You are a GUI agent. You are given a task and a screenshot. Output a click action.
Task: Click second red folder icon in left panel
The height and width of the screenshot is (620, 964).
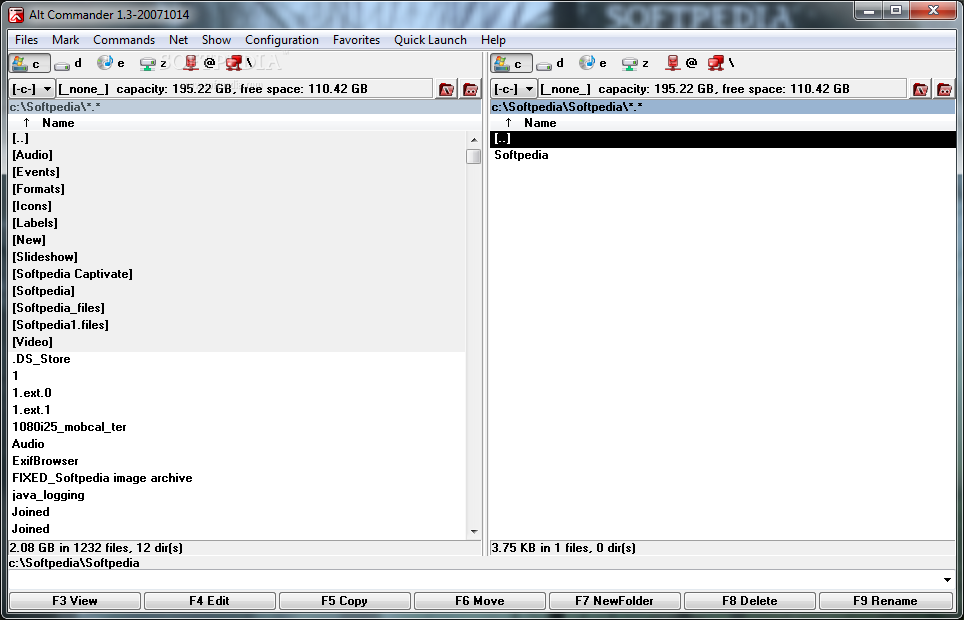click(470, 89)
